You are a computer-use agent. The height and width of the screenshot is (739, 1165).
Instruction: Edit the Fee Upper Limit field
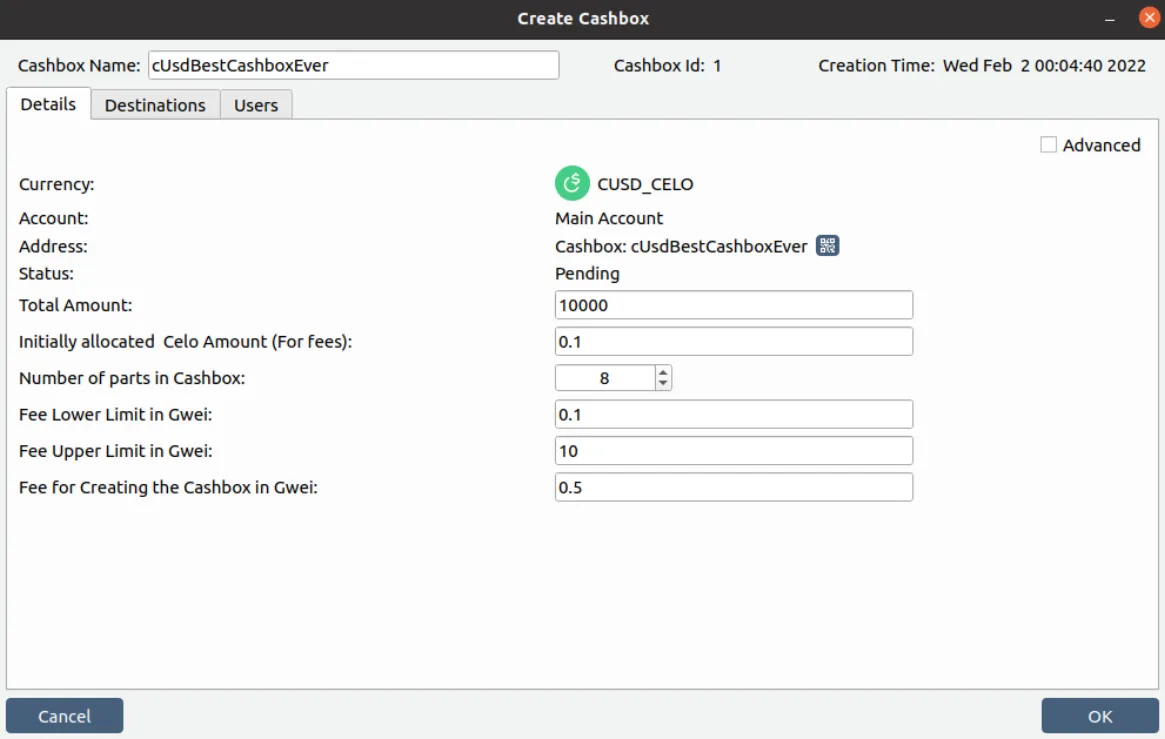[x=733, y=451]
